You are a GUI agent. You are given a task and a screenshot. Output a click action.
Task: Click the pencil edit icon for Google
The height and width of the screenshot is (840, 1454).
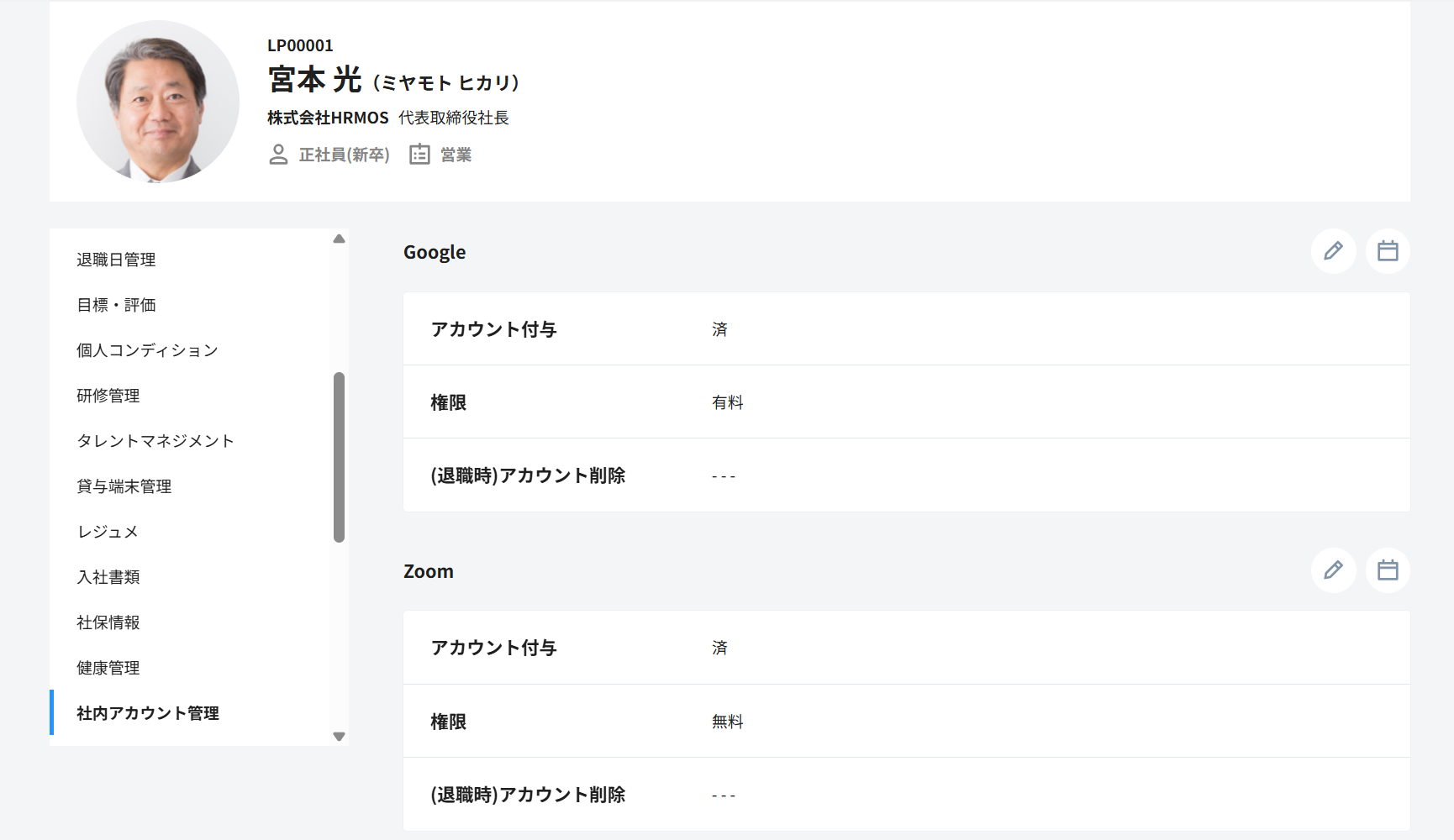tap(1333, 251)
